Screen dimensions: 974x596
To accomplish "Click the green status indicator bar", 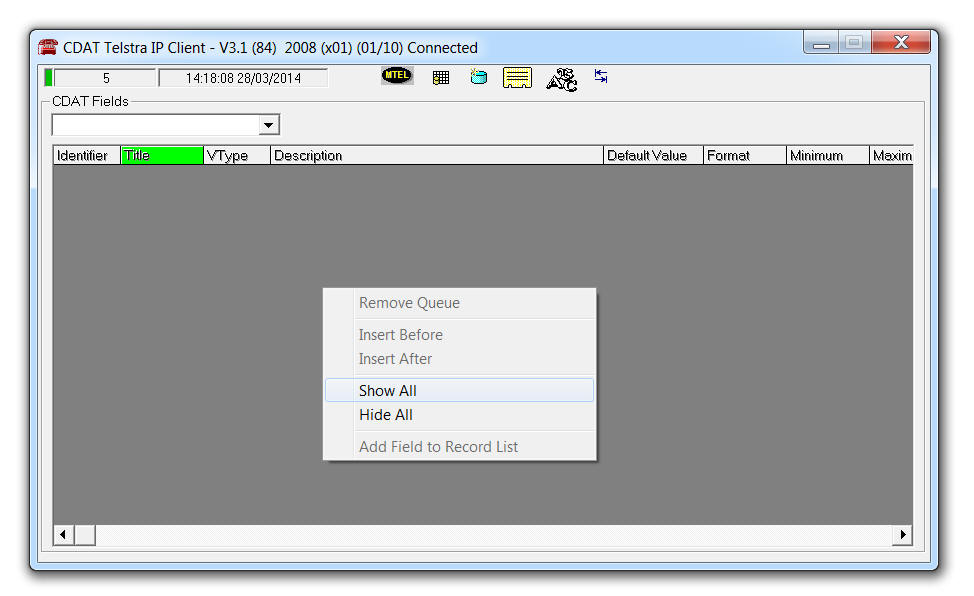I will pos(48,77).
